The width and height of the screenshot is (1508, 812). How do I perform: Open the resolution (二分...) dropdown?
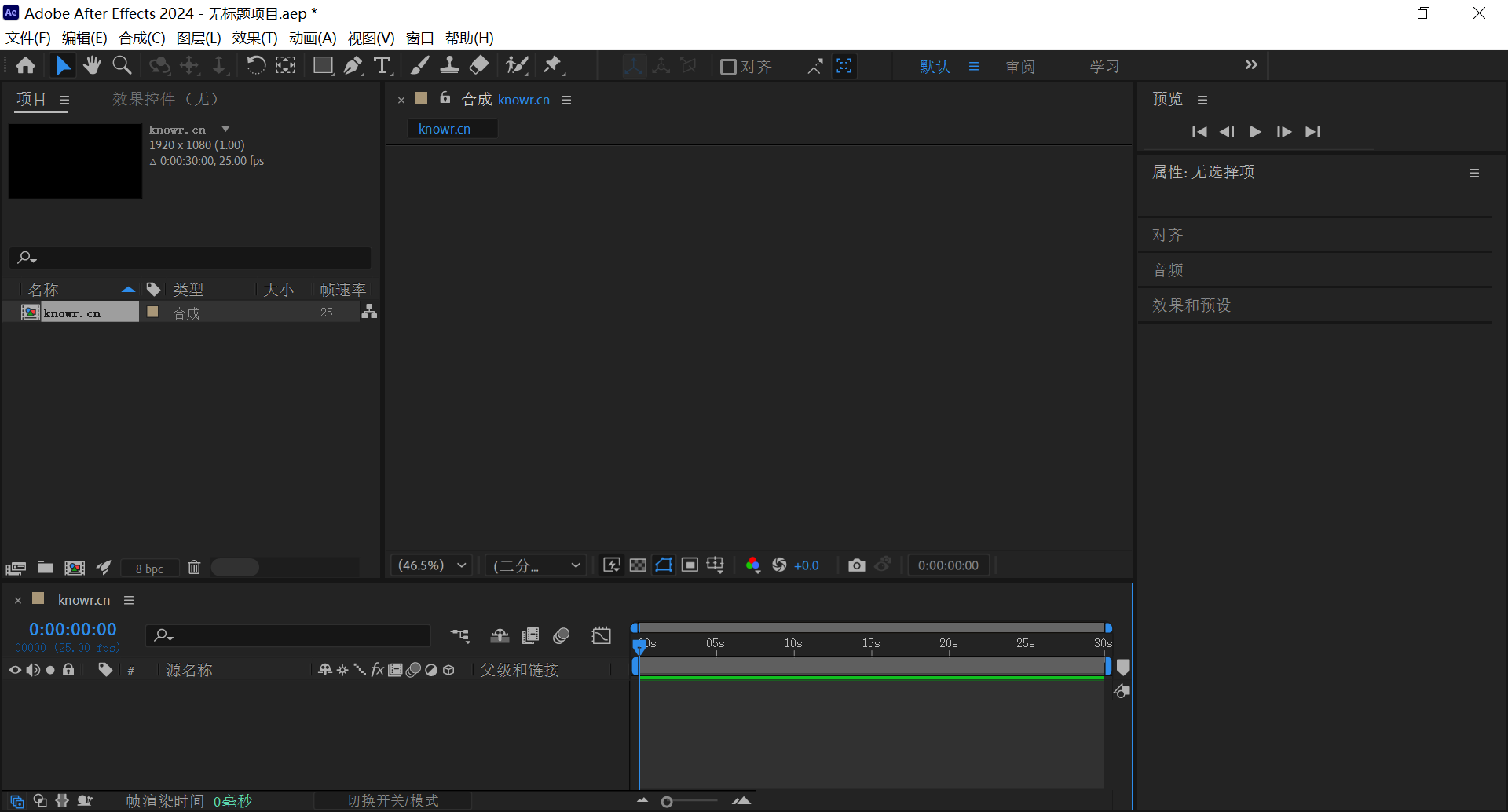(536, 565)
